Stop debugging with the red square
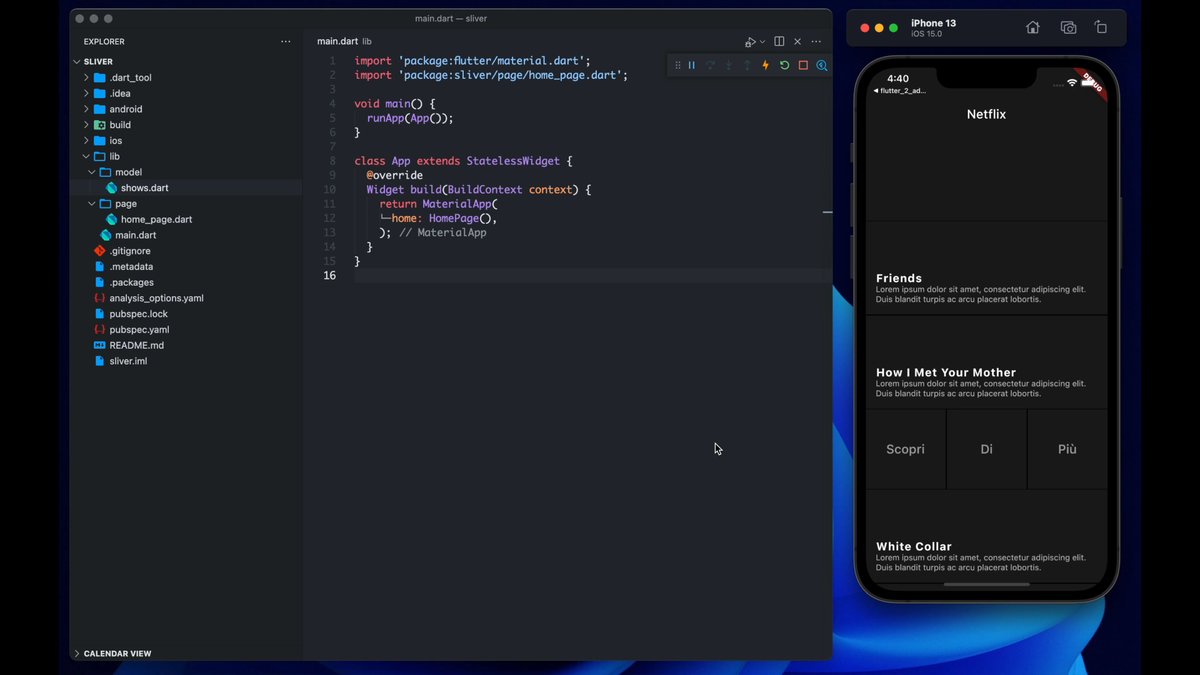Image resolution: width=1200 pixels, height=675 pixels. pyautogui.click(x=803, y=65)
